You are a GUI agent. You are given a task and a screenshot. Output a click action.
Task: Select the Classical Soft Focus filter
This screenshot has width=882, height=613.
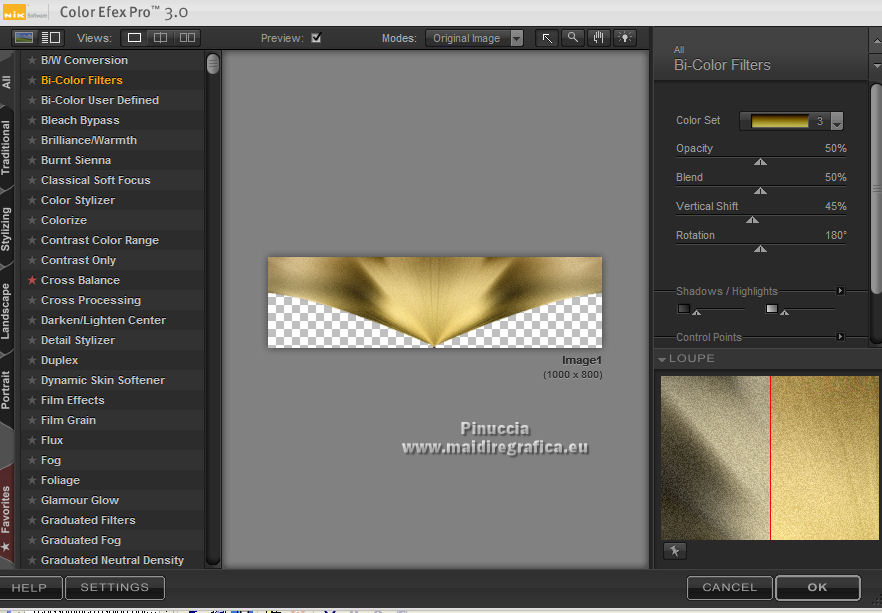pos(96,180)
